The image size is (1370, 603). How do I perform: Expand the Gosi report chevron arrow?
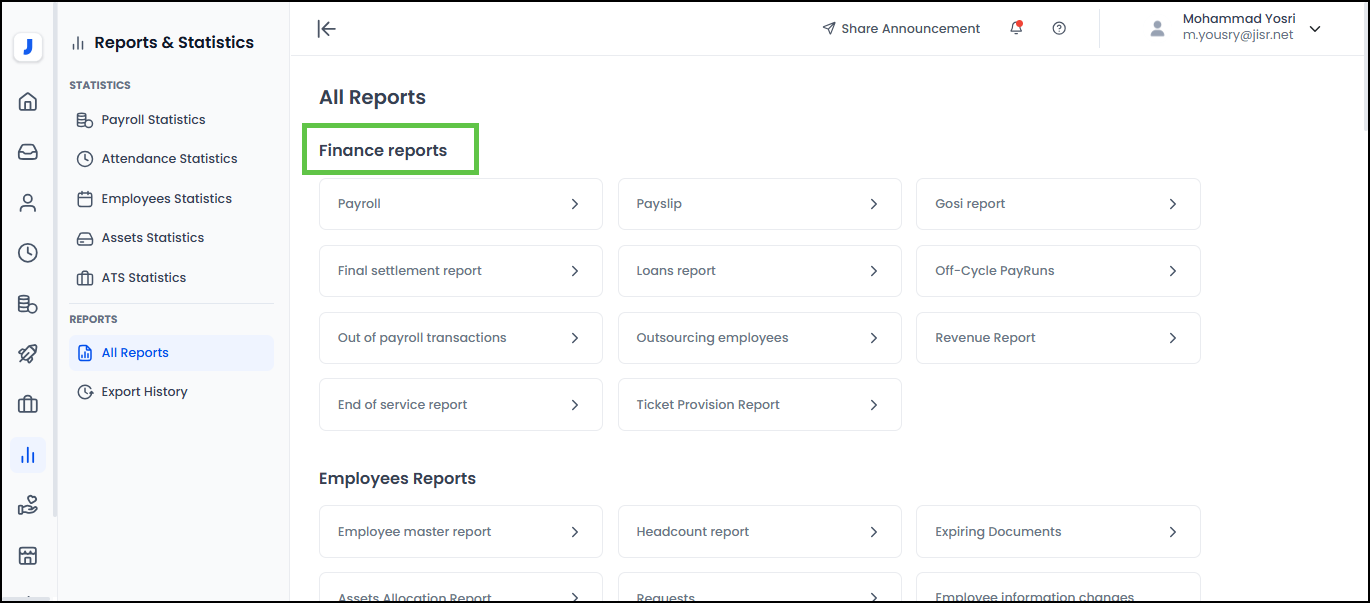(x=1173, y=204)
